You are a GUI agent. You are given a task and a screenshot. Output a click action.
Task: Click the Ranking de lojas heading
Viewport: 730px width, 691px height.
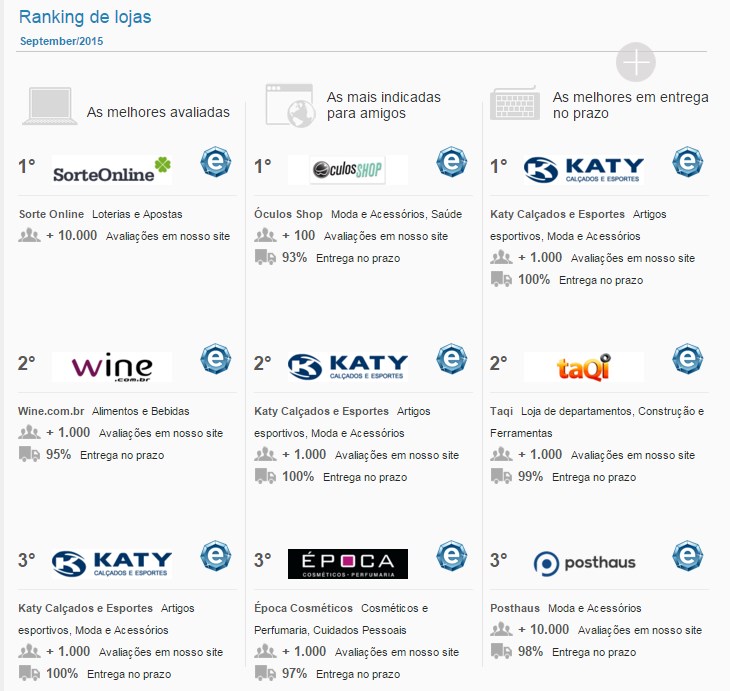pos(85,17)
